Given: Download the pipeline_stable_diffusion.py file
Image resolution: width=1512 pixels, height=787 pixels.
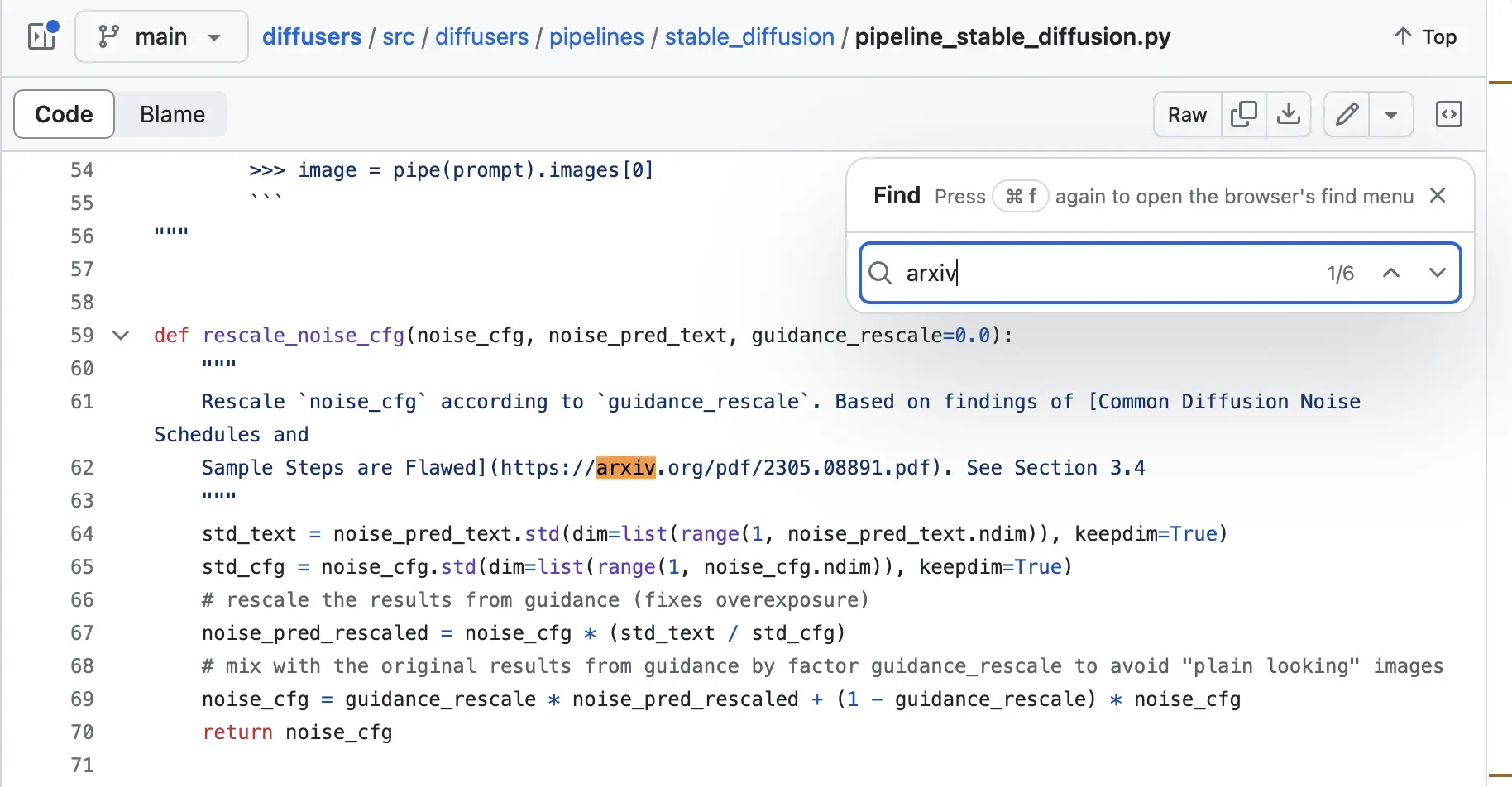Looking at the screenshot, I should (1289, 114).
